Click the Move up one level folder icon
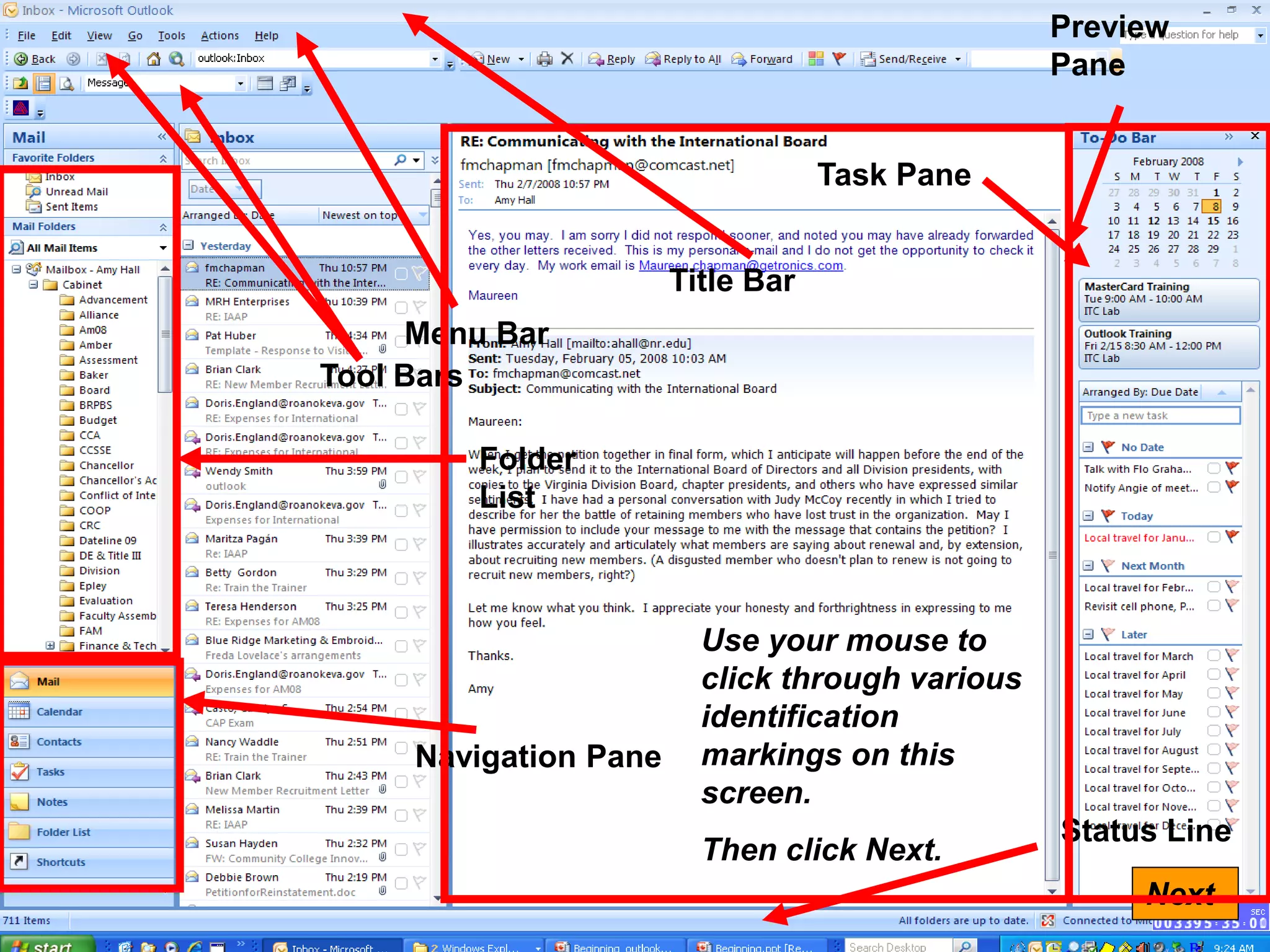This screenshot has height=952, width=1270. tap(20, 83)
